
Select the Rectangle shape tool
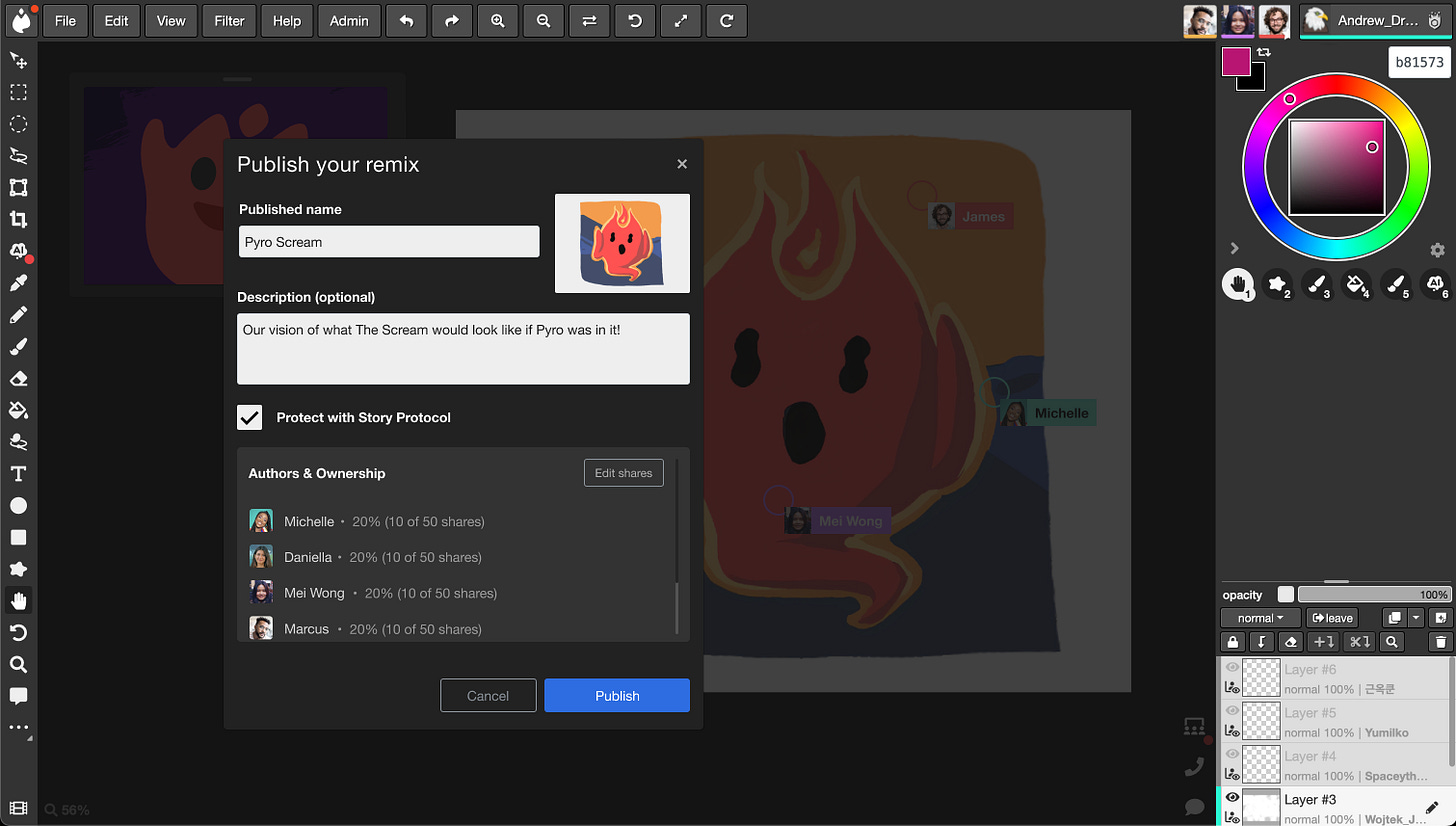coord(18,537)
